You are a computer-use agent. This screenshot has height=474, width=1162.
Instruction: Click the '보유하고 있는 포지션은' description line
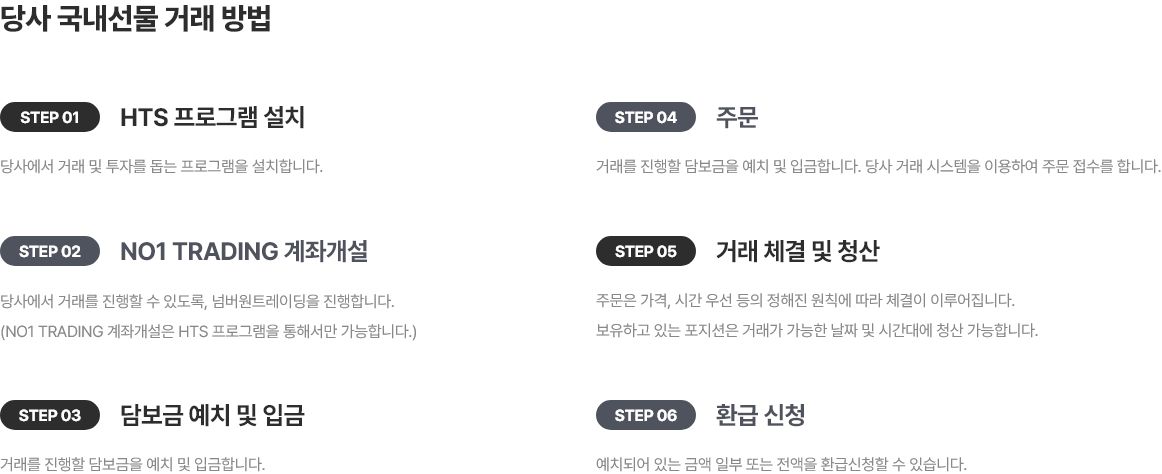[817, 330]
